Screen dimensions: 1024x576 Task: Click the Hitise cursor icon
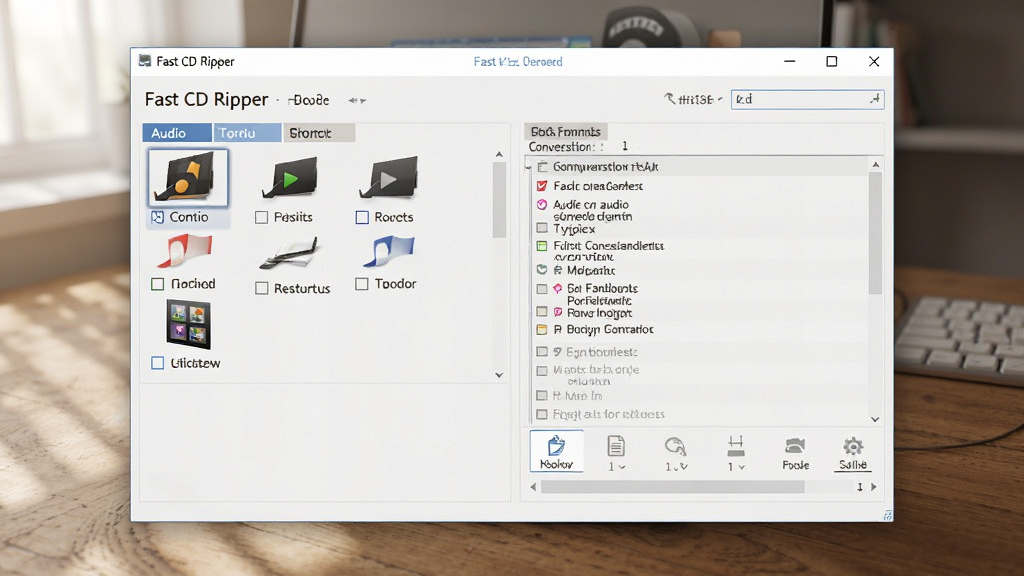pyautogui.click(x=670, y=99)
